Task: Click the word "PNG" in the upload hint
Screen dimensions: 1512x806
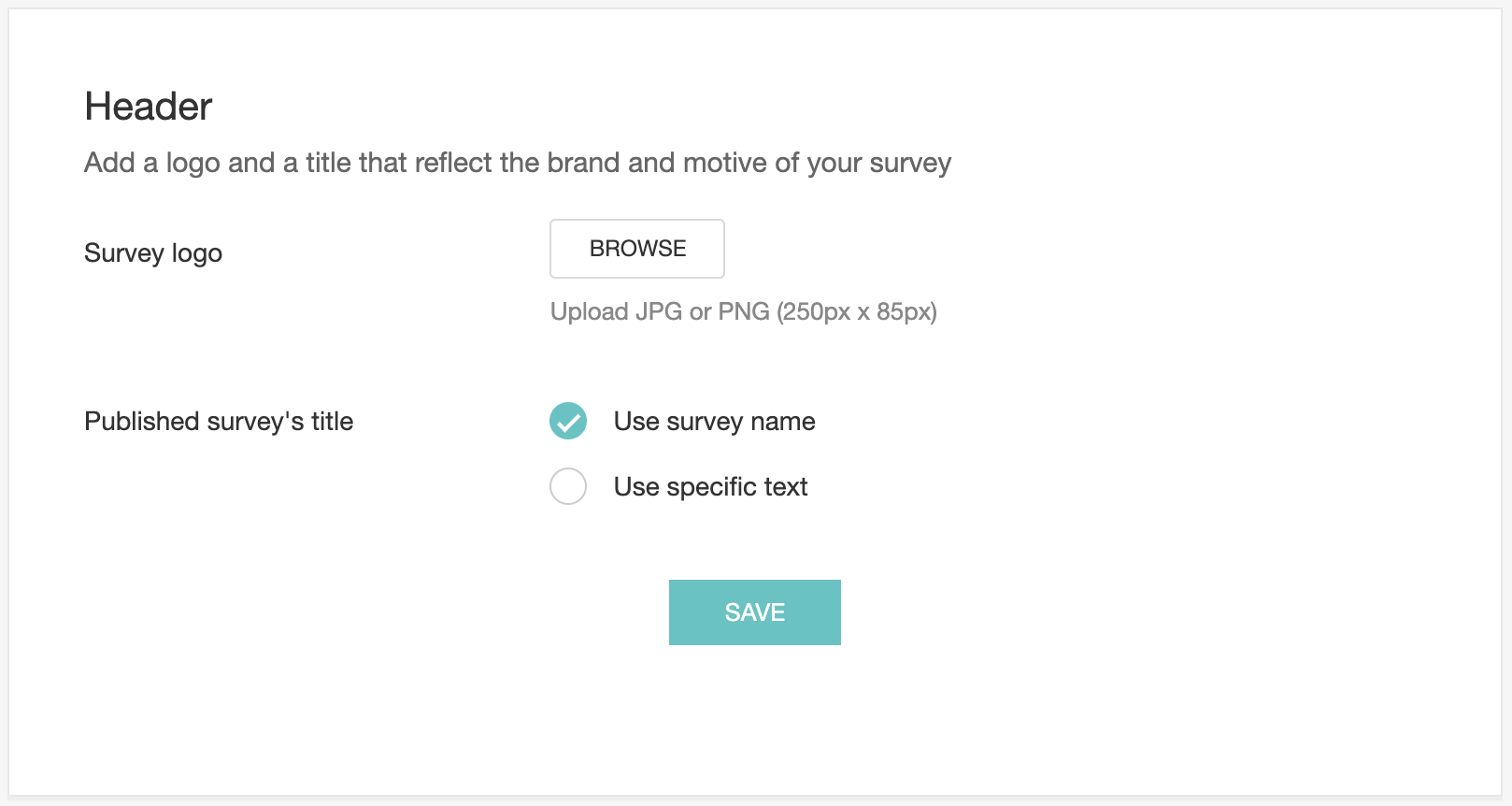Action: [x=744, y=311]
